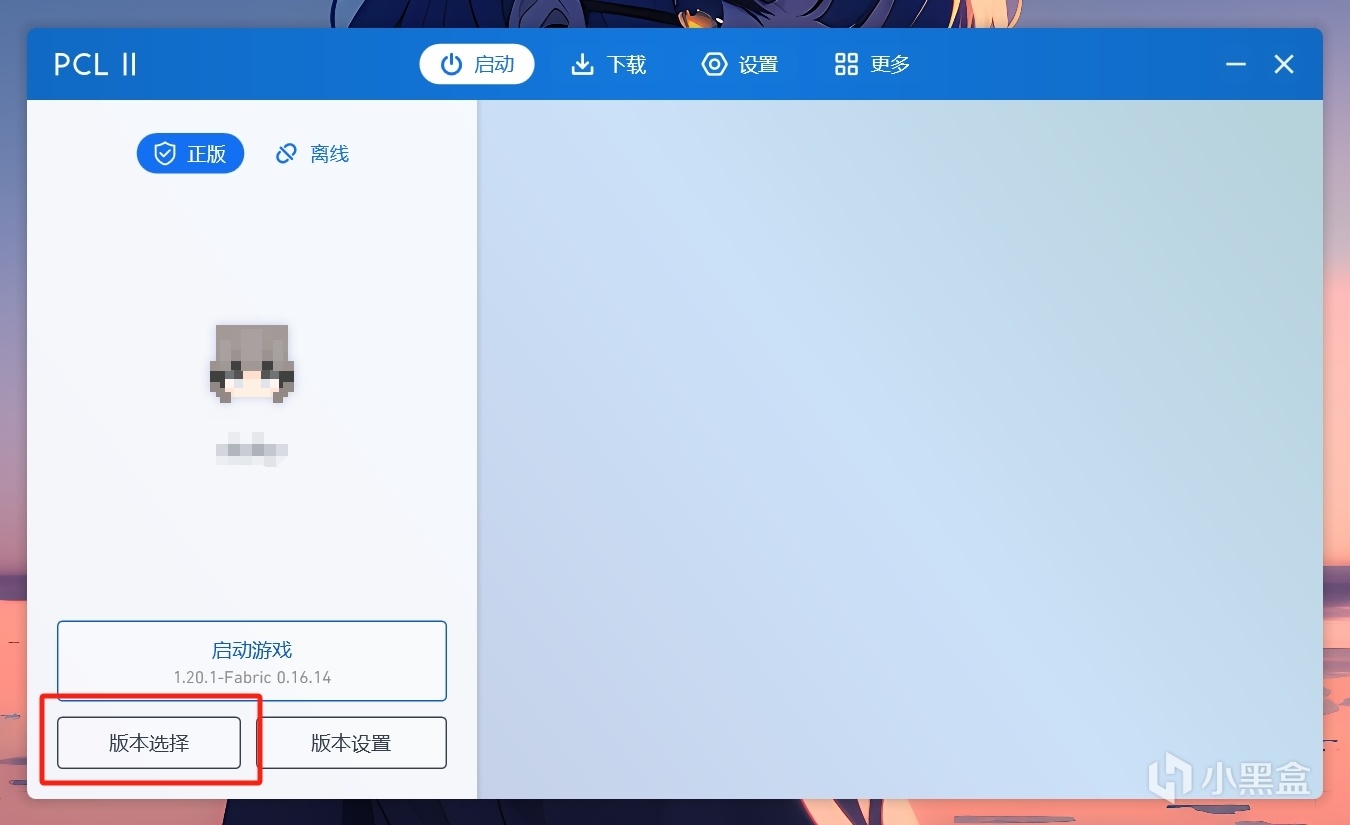
Task: Switch to 离线 login mode
Action: click(312, 153)
